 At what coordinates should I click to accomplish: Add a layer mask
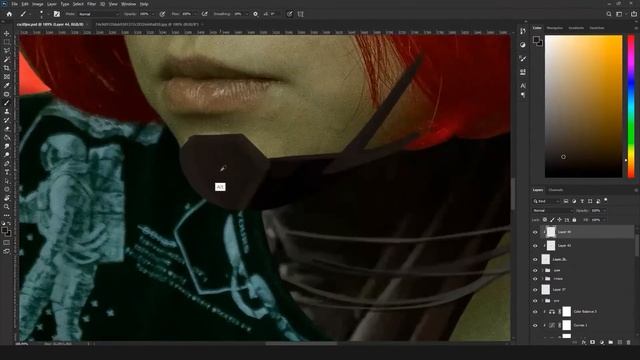[593, 342]
